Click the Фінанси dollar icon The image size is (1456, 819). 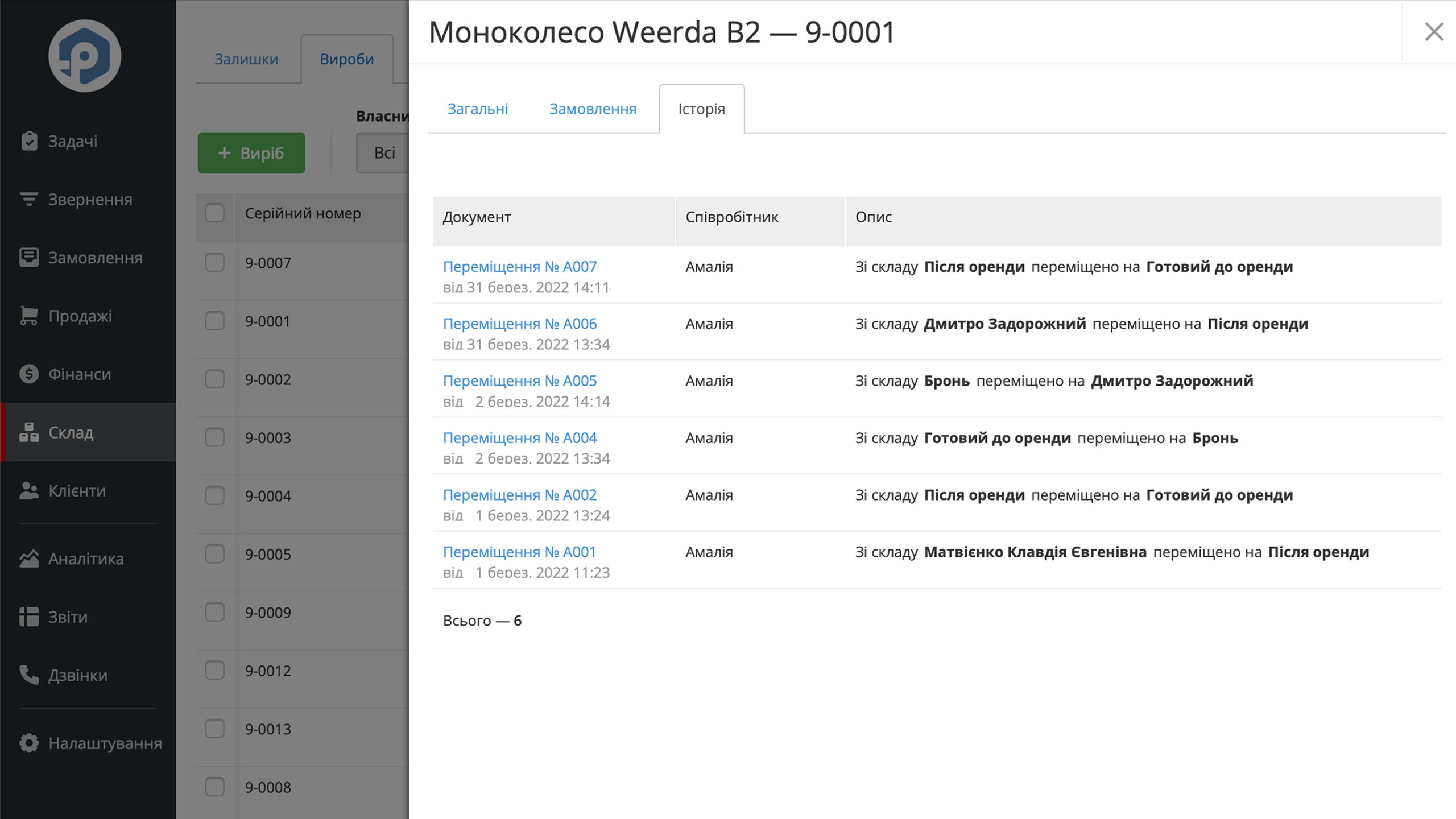tap(29, 374)
